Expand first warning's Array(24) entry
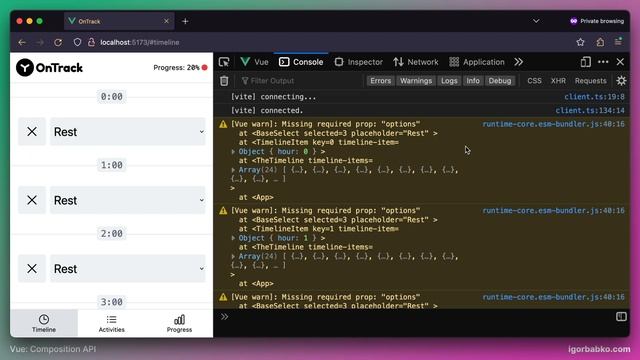 [233, 170]
